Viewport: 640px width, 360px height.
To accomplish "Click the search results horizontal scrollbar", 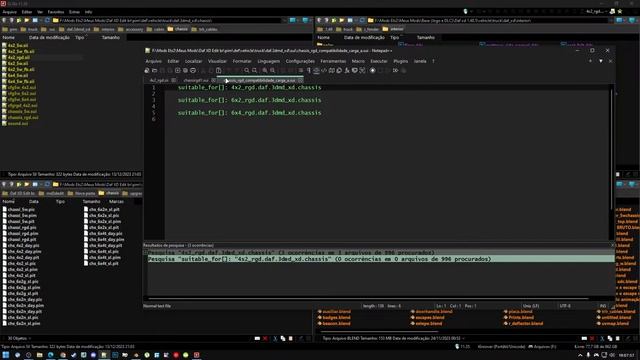I will point(368,298).
